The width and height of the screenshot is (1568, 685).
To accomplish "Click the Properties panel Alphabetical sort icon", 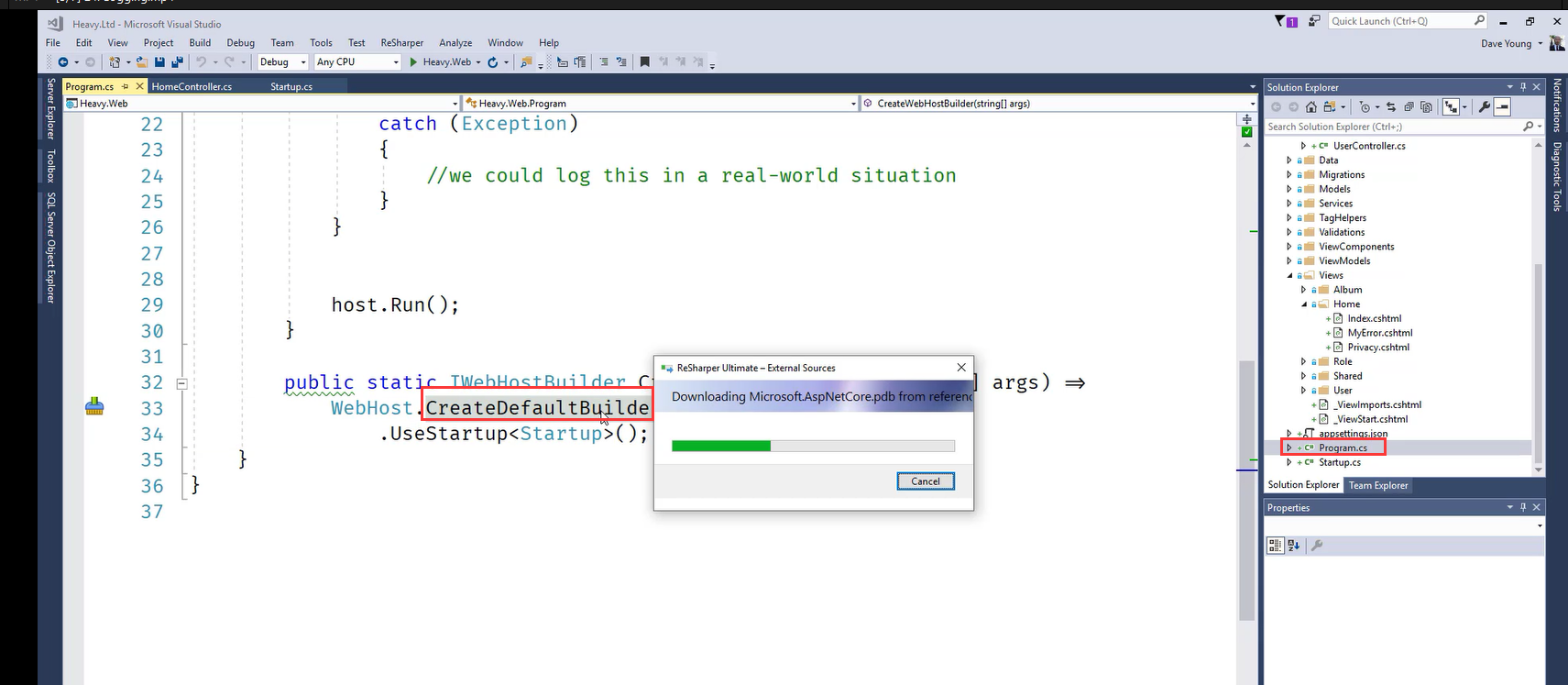I will point(1293,546).
